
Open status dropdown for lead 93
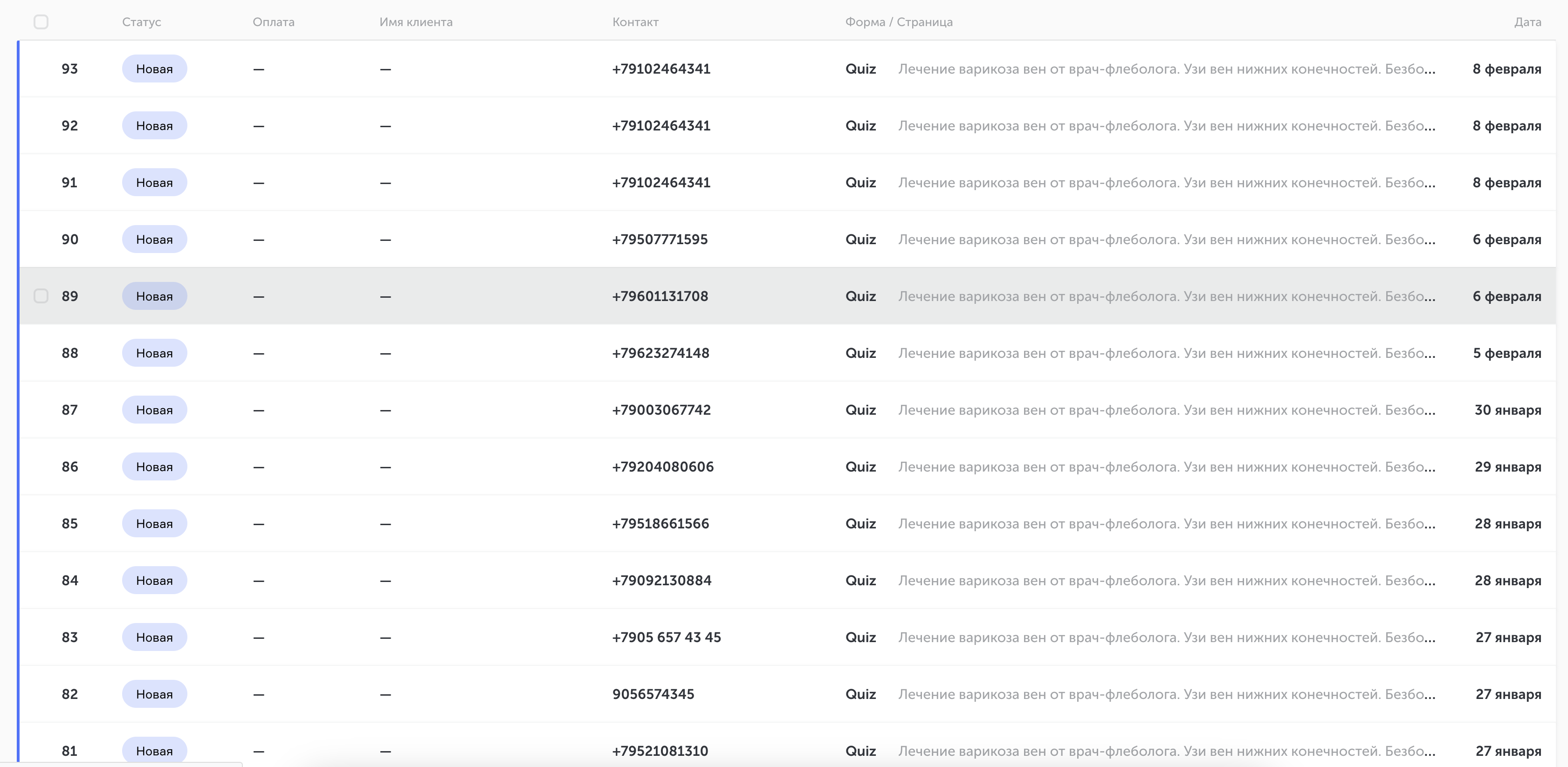click(x=154, y=69)
